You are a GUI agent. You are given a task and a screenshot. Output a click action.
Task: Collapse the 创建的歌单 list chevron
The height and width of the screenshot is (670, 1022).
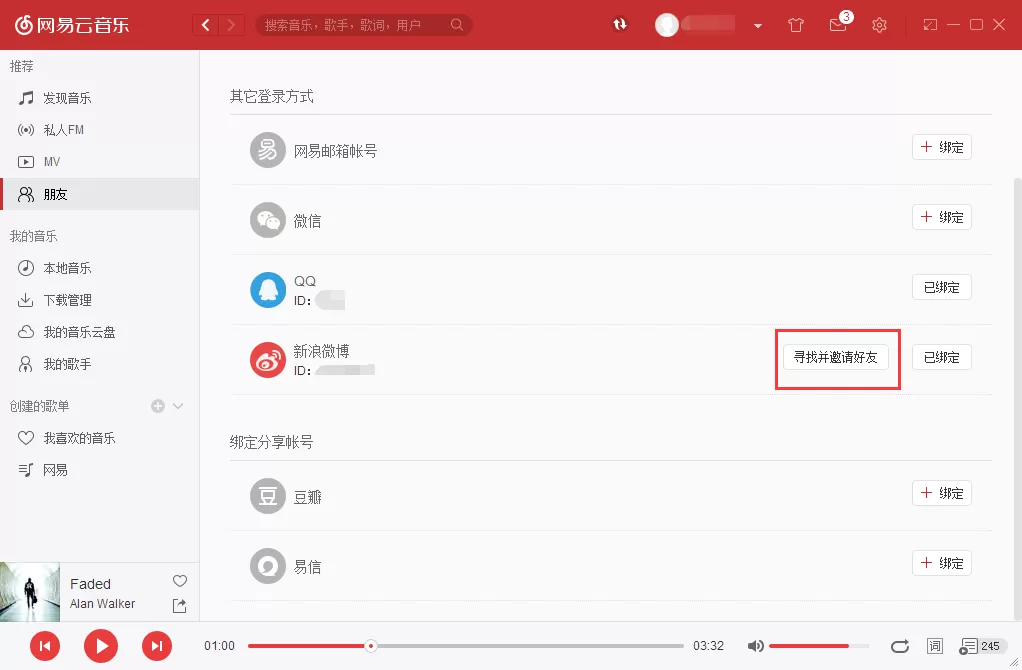[x=178, y=406]
